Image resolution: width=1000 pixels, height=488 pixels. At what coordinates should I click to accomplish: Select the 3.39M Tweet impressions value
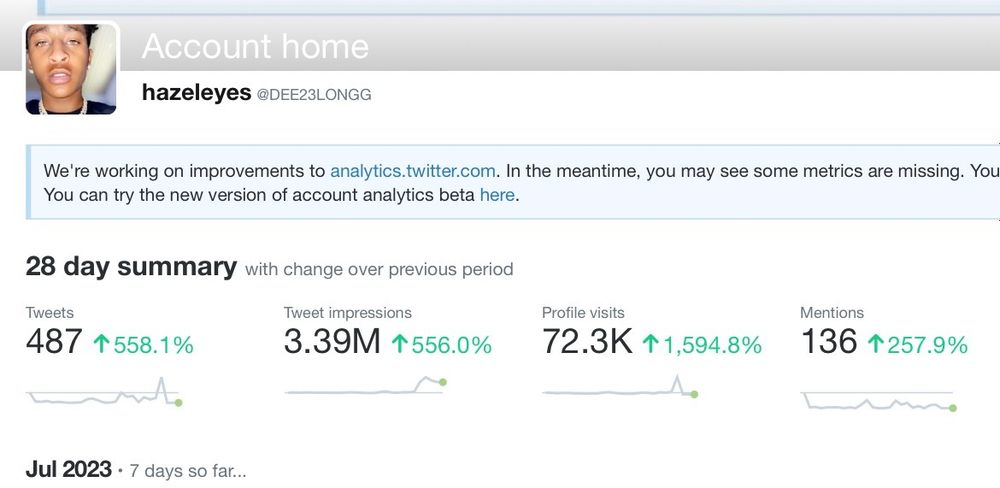point(332,341)
